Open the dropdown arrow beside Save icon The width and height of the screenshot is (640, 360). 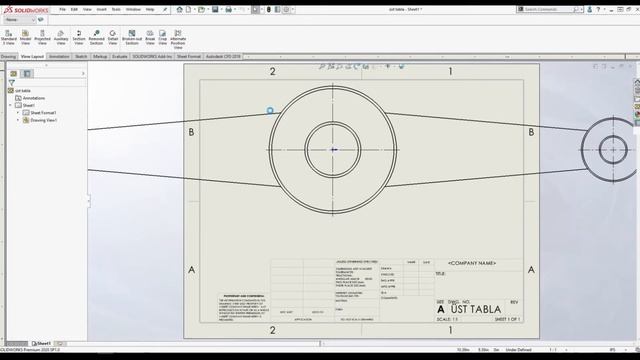coord(221,9)
